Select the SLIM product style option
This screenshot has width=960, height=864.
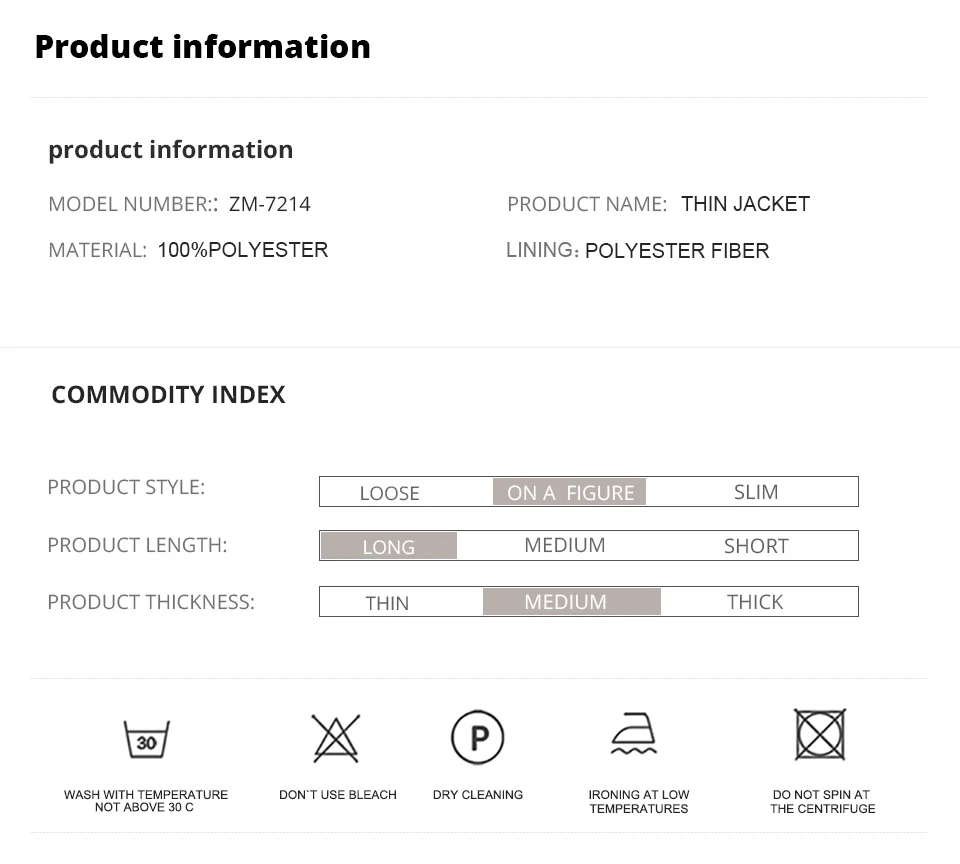(x=756, y=492)
